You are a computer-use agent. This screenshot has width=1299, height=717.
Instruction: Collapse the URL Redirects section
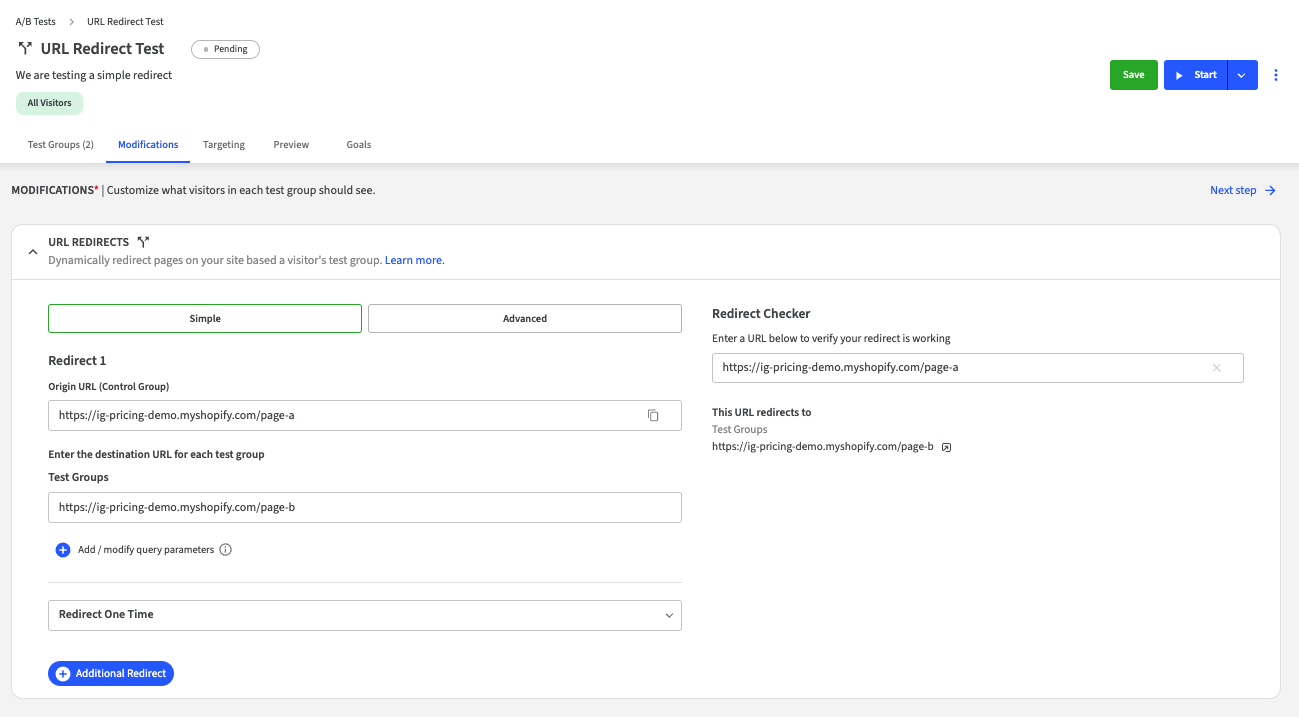tap(33, 251)
